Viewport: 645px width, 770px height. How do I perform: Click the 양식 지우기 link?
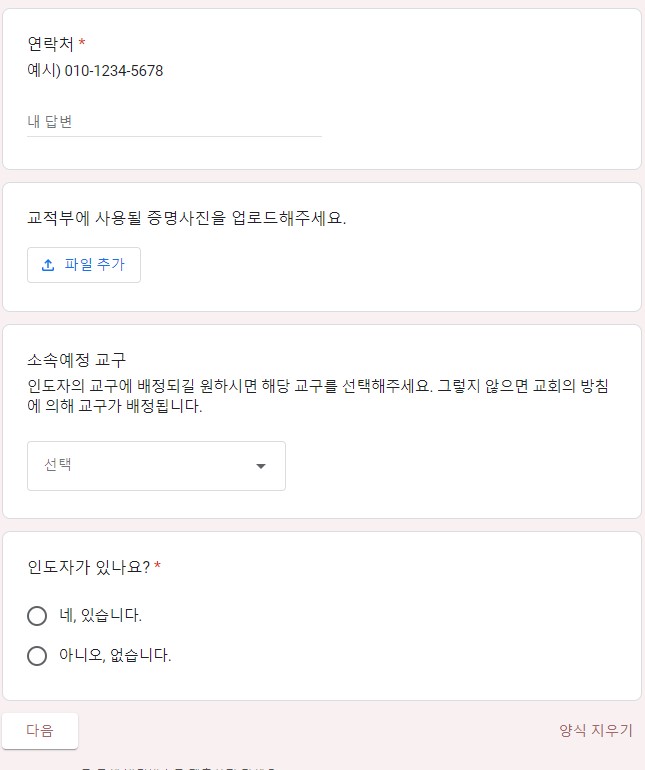(x=595, y=730)
